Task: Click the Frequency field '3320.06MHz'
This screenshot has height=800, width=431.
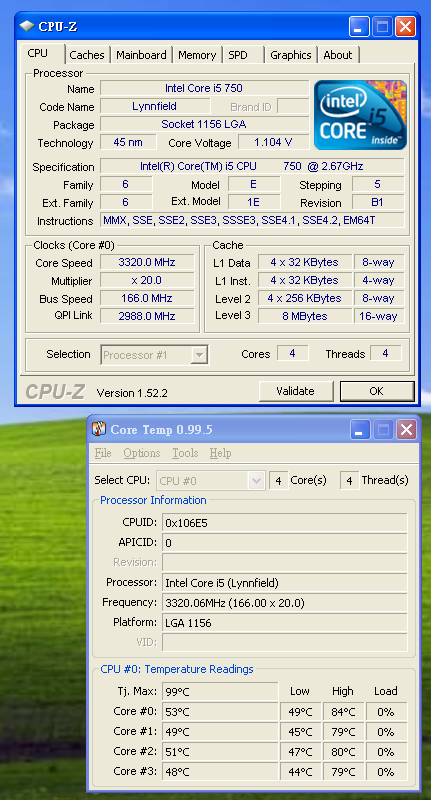Action: point(285,603)
